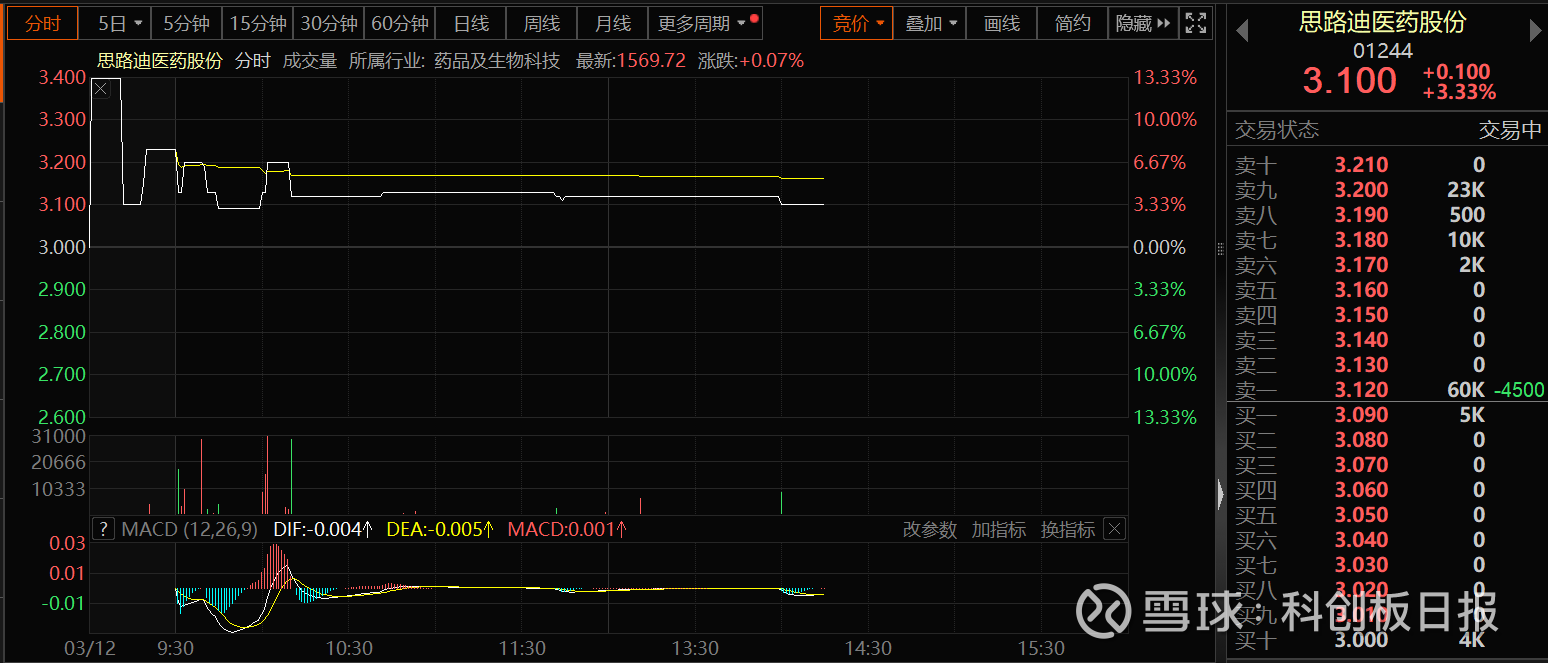Select 卖七 row at 3.180
This screenshot has width=1548, height=663.
1387,240
